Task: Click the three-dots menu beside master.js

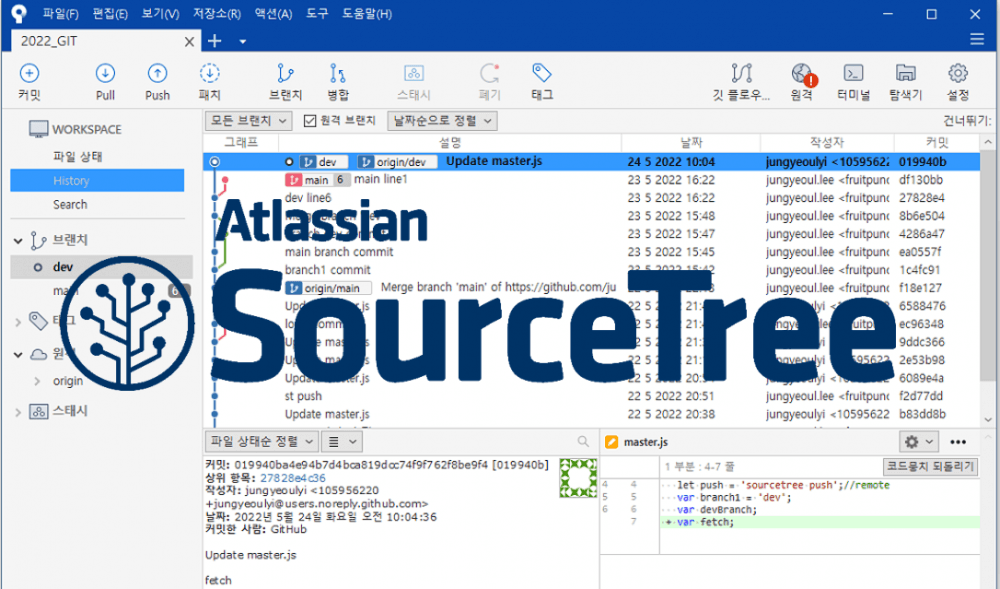Action: [958, 442]
